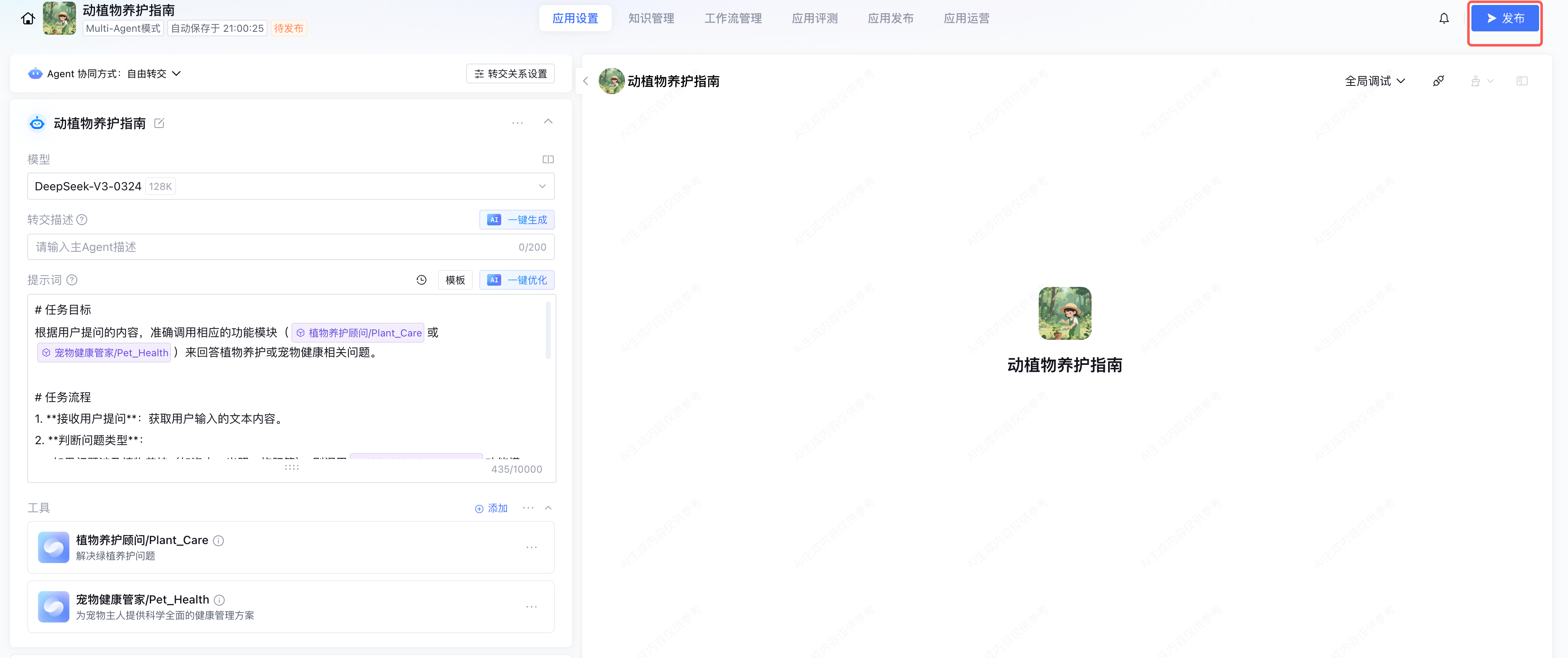
Task: Switch to 知识管理 tab
Action: pos(651,18)
